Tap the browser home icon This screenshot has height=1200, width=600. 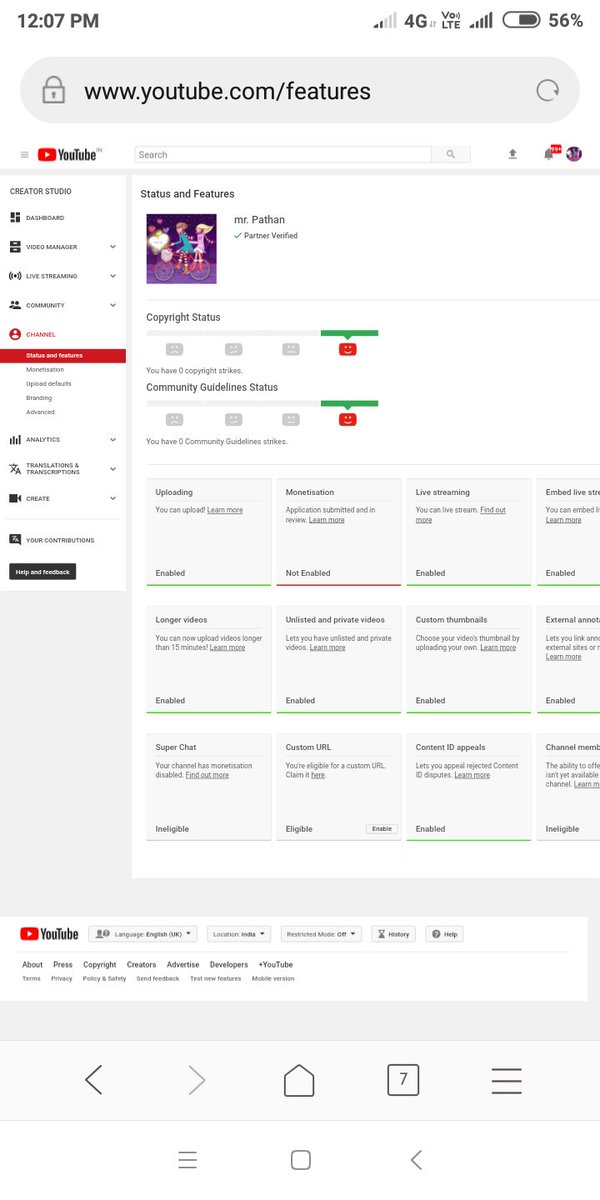(299, 1080)
